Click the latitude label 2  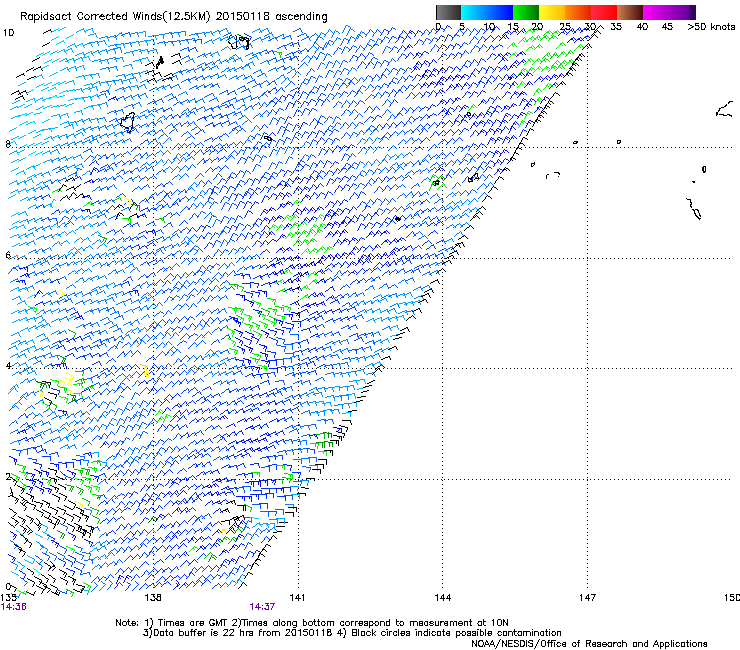click(8, 476)
